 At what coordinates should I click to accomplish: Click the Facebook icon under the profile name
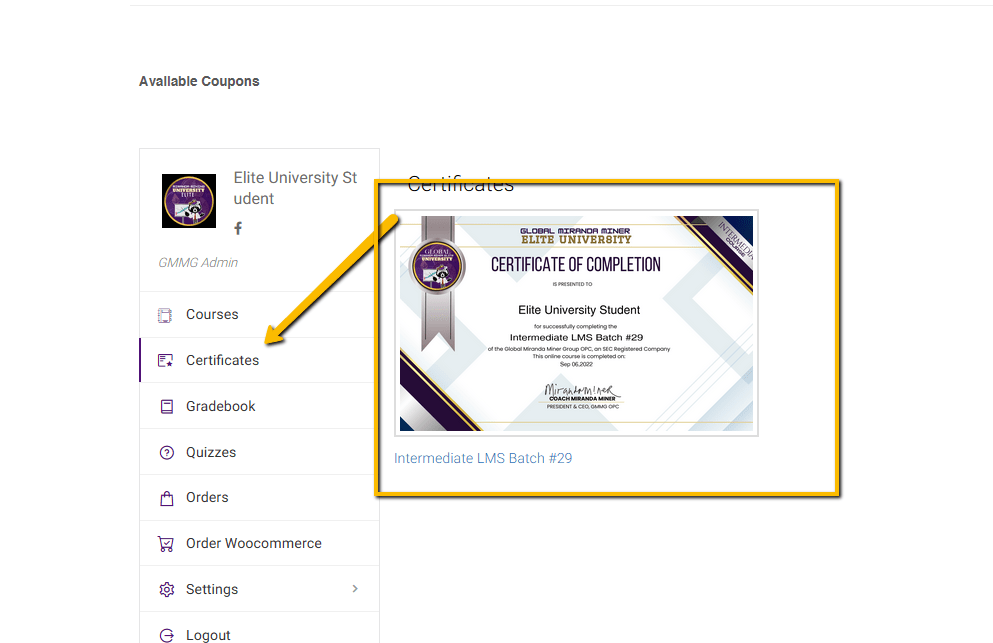point(238,229)
